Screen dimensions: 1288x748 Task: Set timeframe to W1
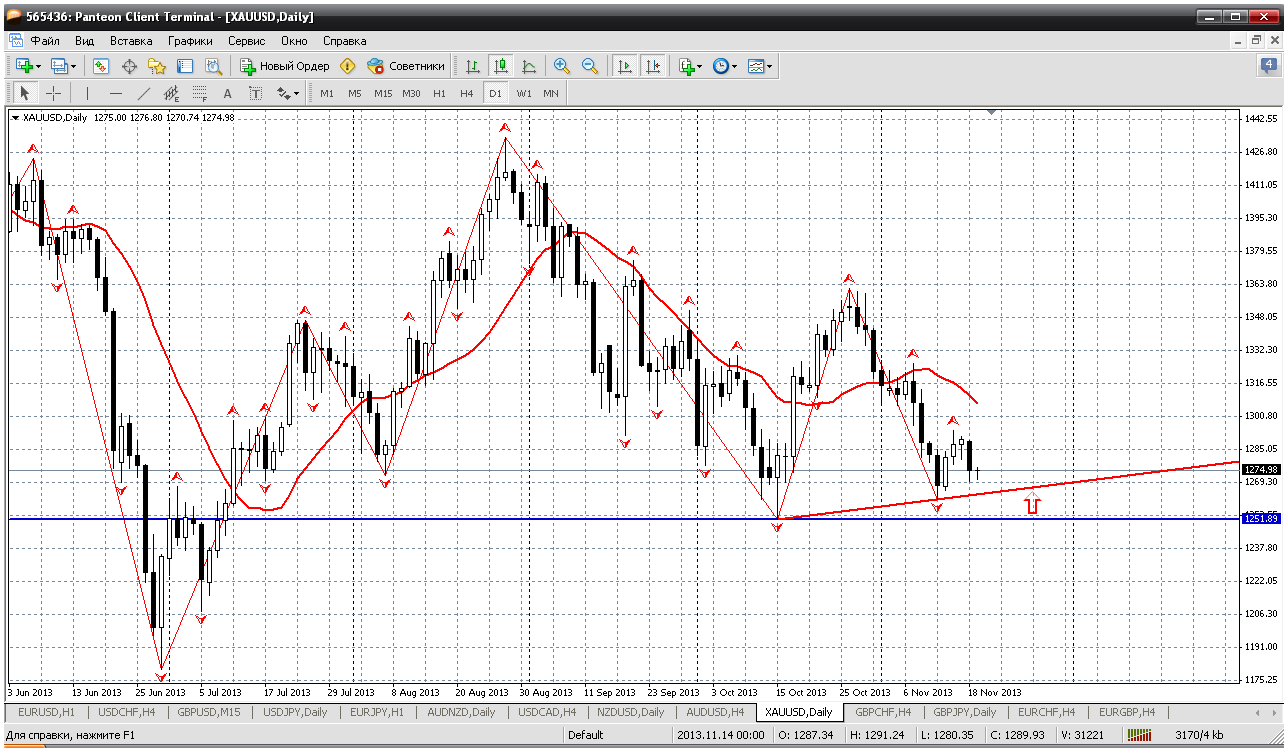click(524, 93)
